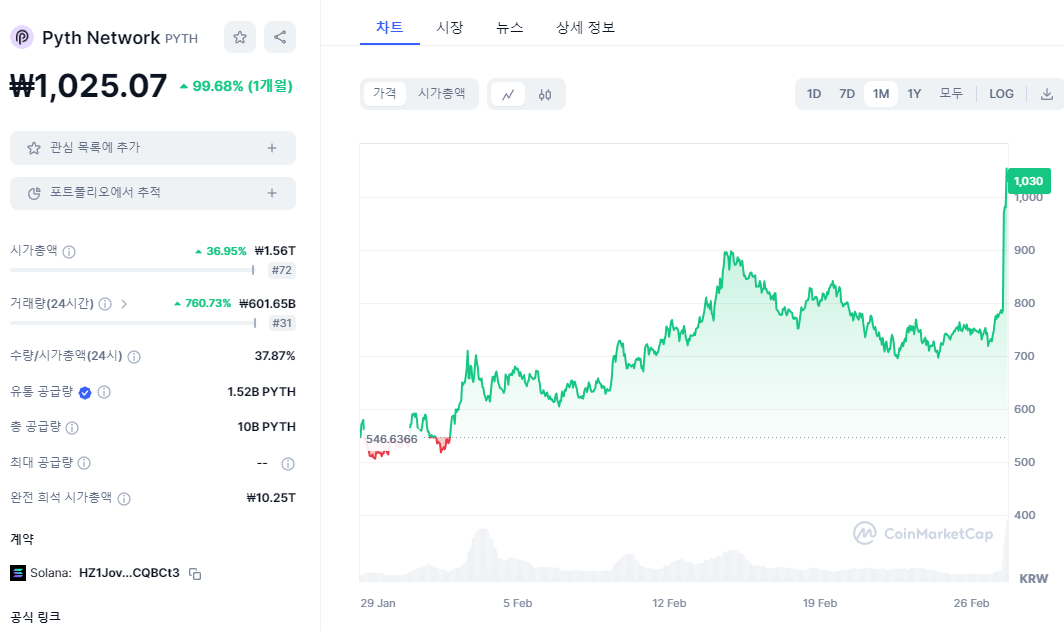Set chart range to 1D
Screen dimensions: 1064x631
tap(814, 94)
